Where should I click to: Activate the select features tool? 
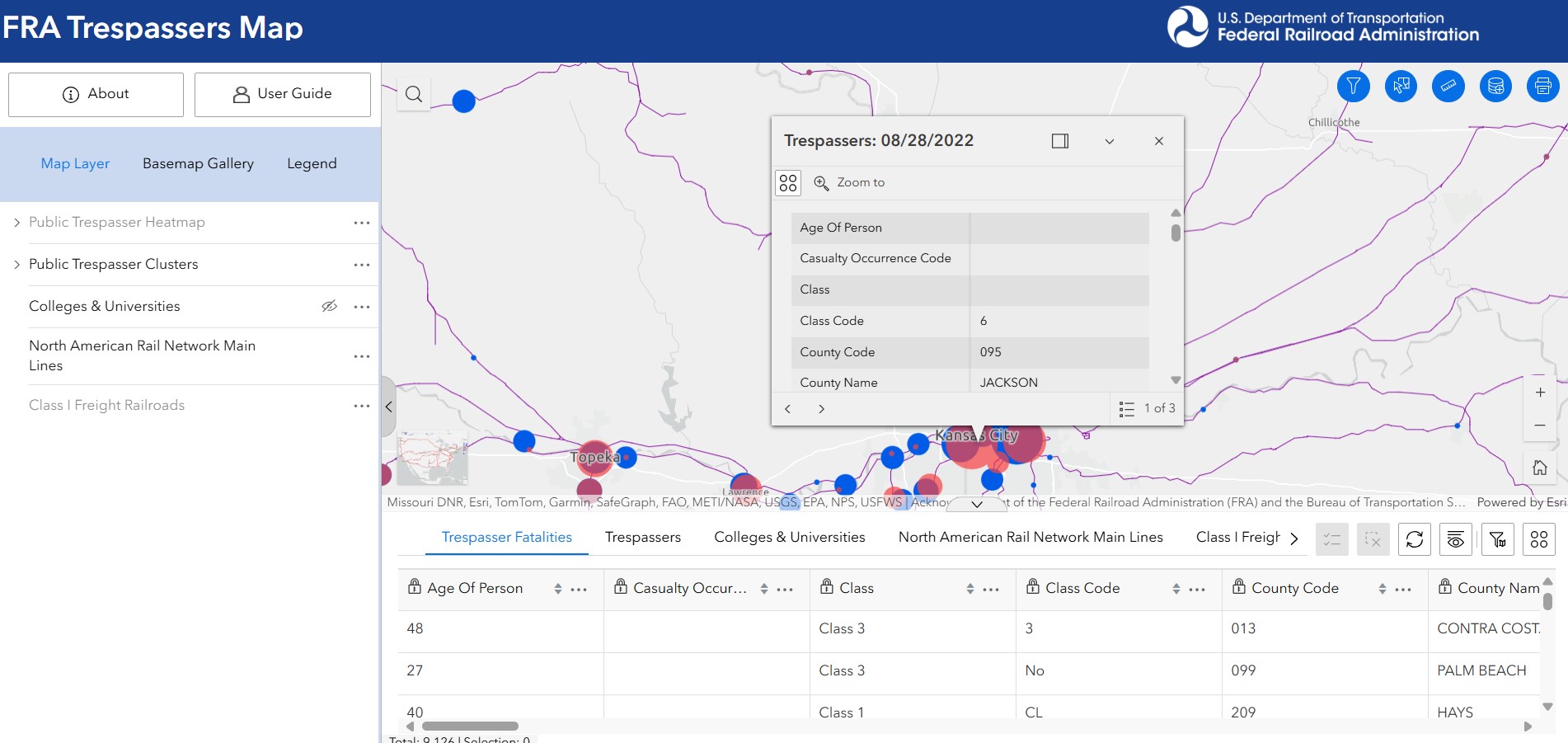pyautogui.click(x=1400, y=87)
